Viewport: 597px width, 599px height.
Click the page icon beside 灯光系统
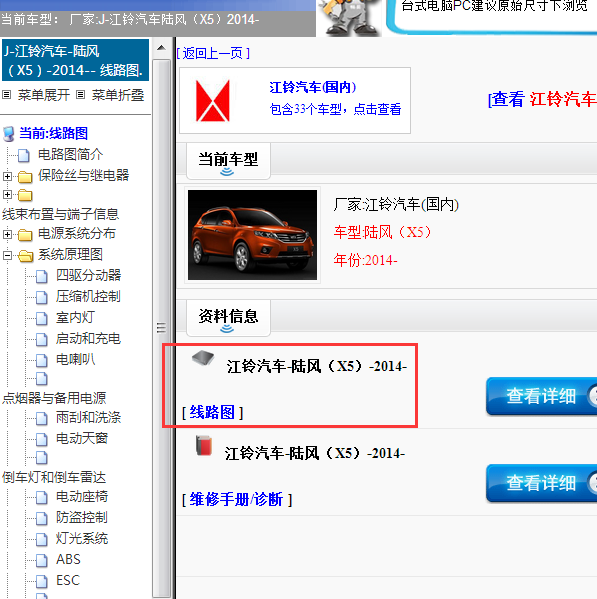(x=42, y=540)
